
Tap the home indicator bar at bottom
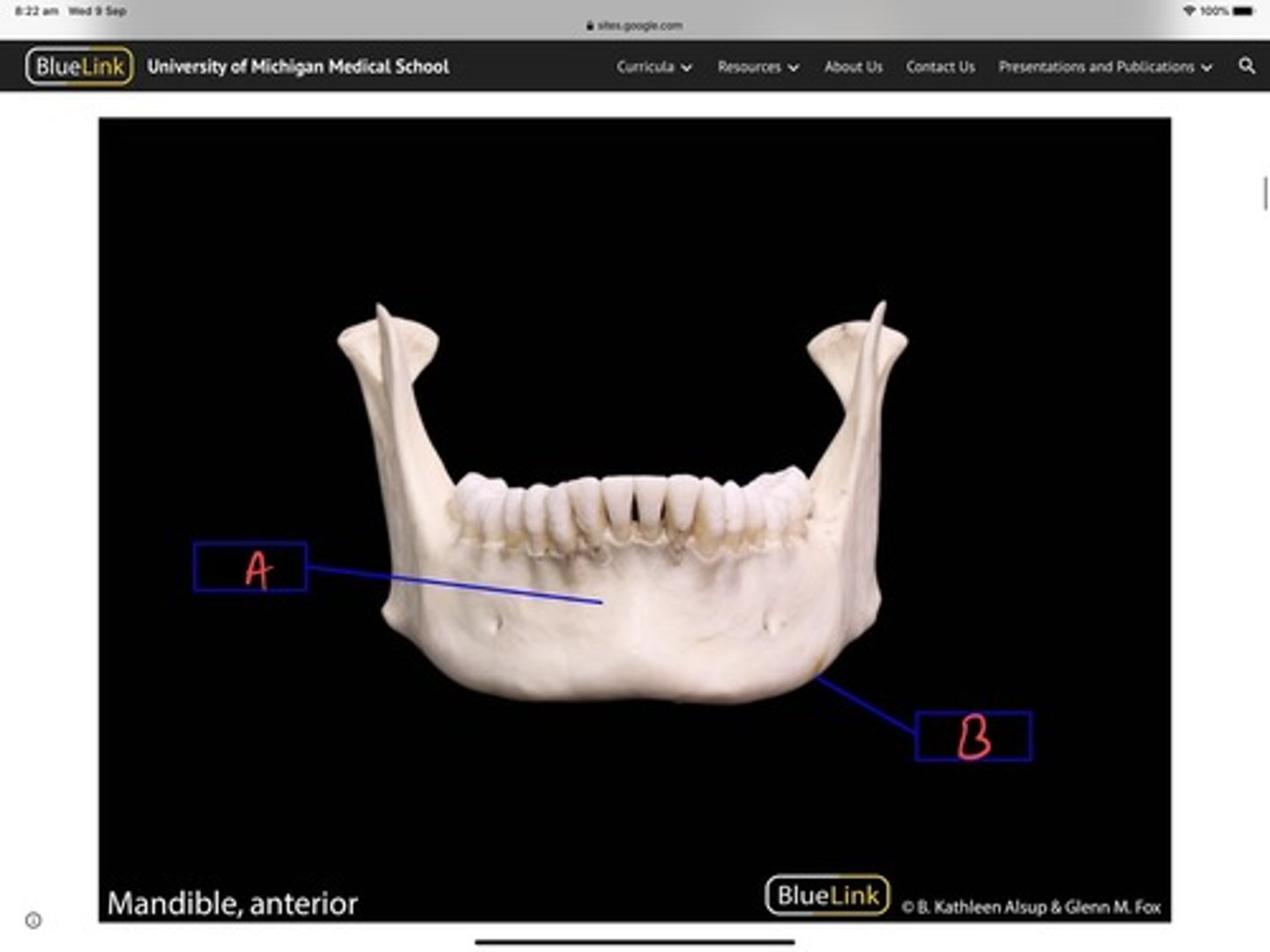(635, 941)
